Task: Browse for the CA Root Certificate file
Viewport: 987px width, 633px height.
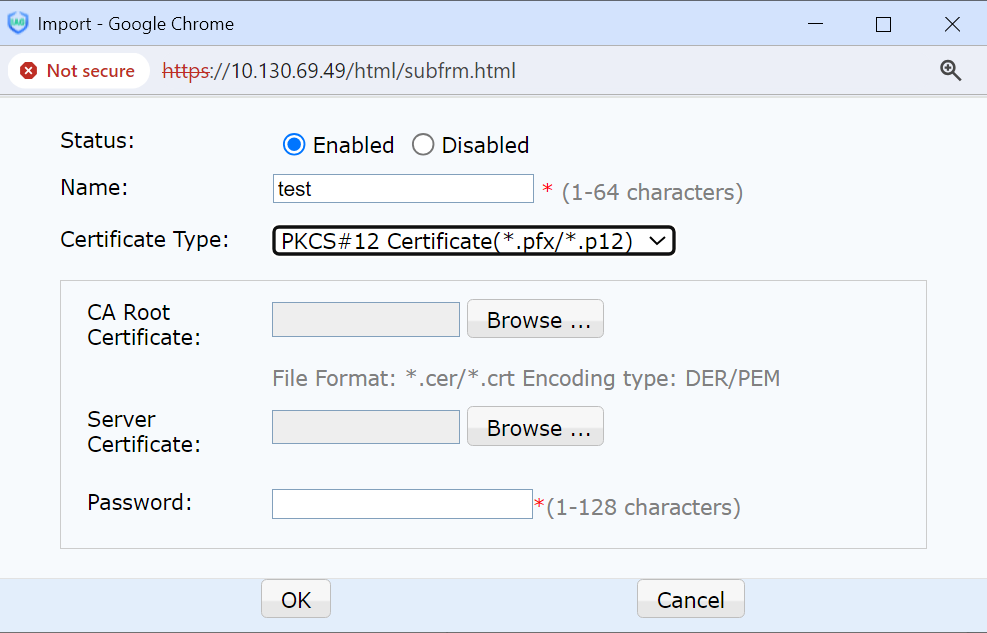Action: [535, 319]
